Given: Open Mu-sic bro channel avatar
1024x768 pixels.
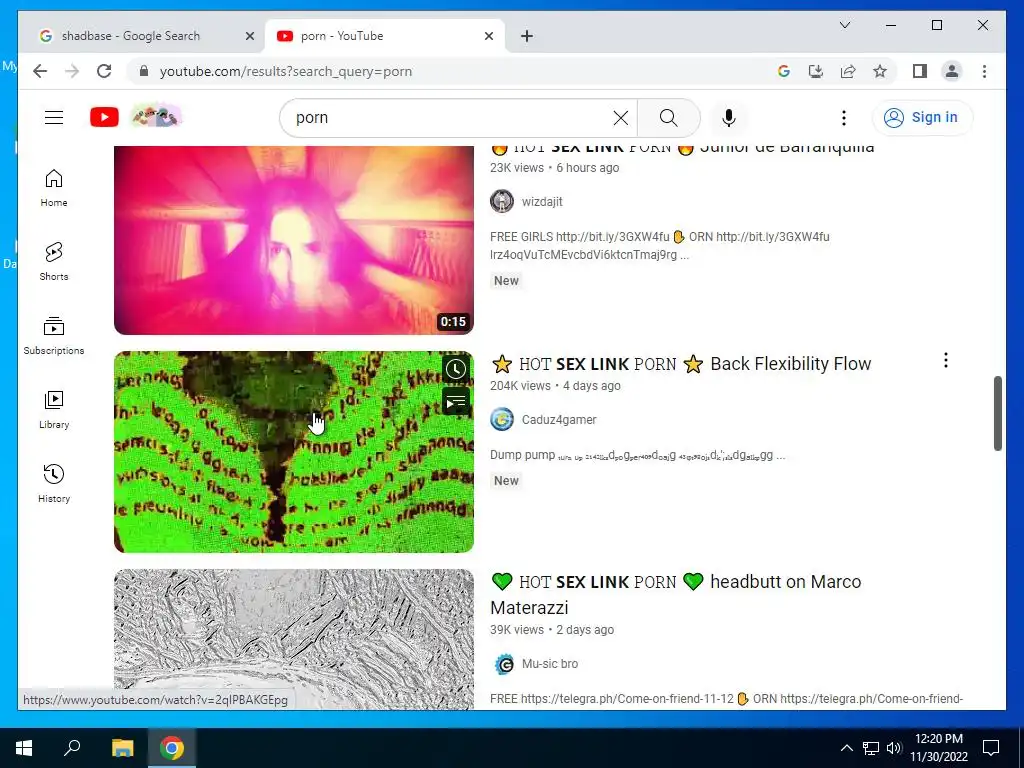Looking at the screenshot, I should pyautogui.click(x=502, y=664).
